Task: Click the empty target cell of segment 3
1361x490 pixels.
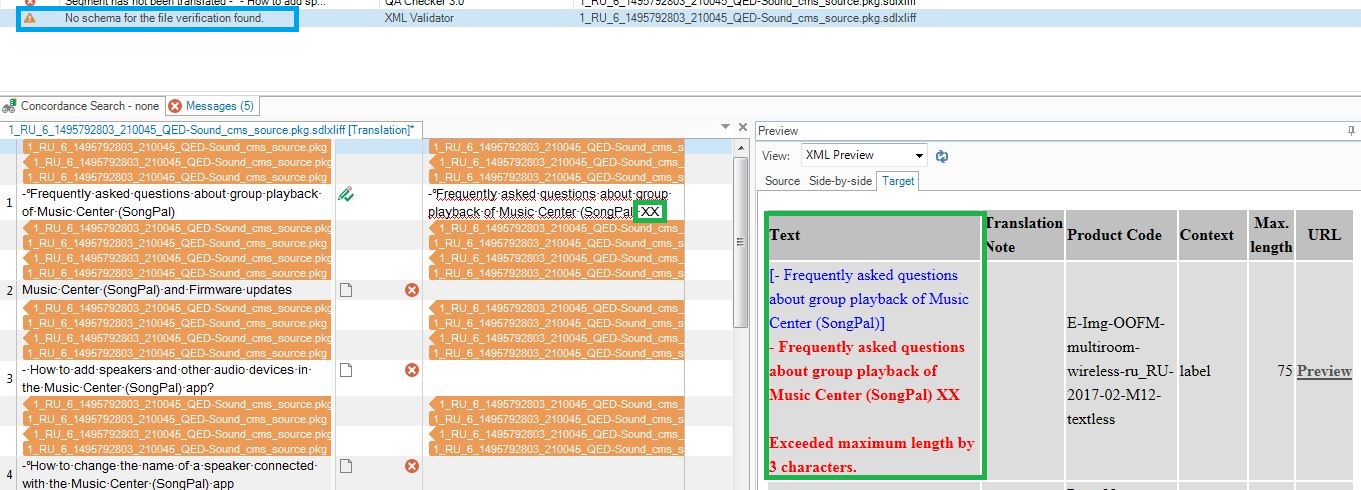Action: pyautogui.click(x=556, y=378)
